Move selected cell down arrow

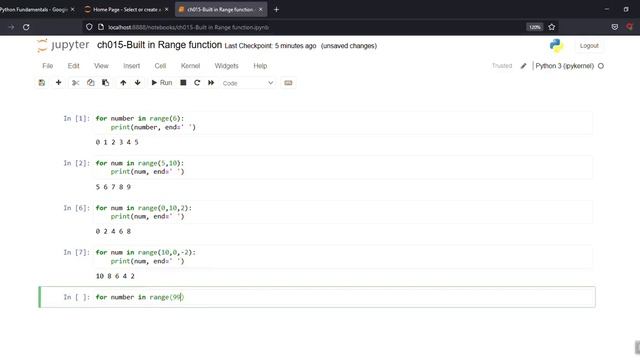point(138,83)
